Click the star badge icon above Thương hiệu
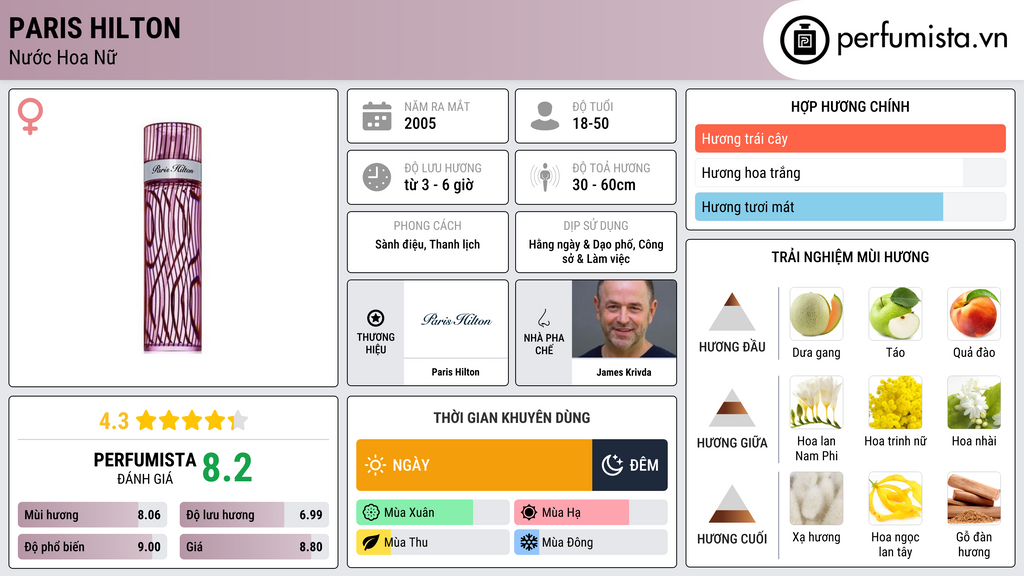This screenshot has width=1024, height=576. tap(376, 318)
